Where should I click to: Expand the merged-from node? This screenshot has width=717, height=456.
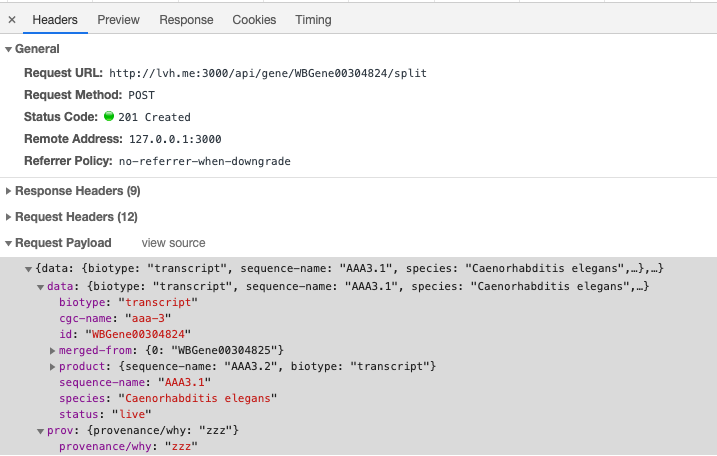[x=53, y=351]
